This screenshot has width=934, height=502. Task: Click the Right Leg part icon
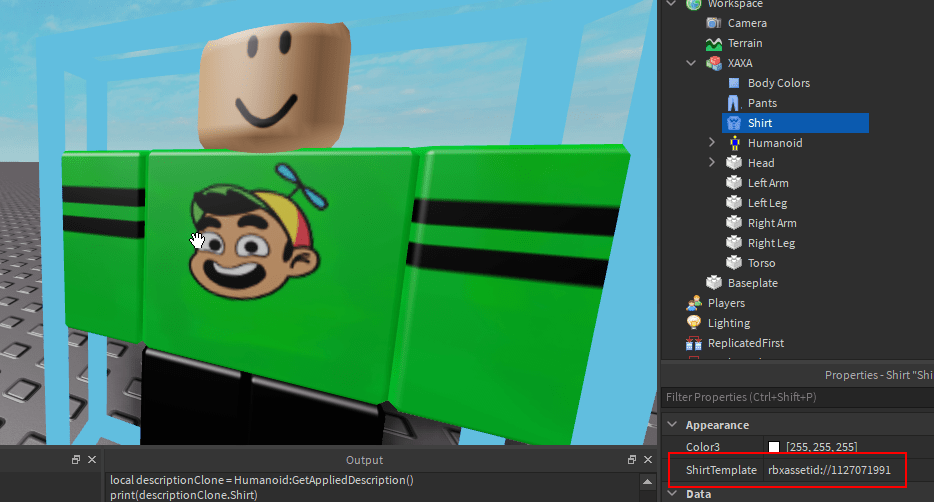pos(734,243)
